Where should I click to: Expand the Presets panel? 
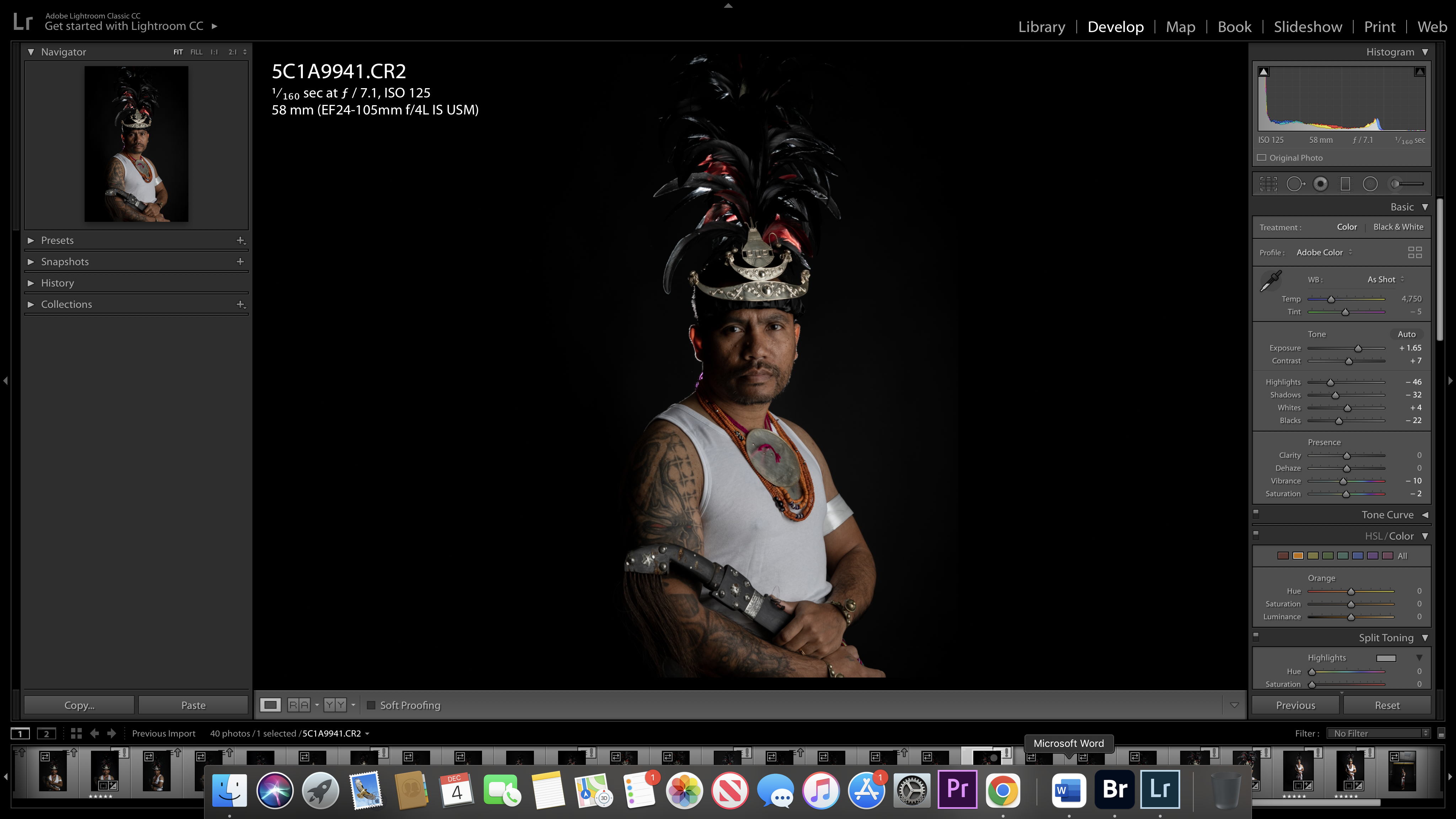tap(31, 240)
